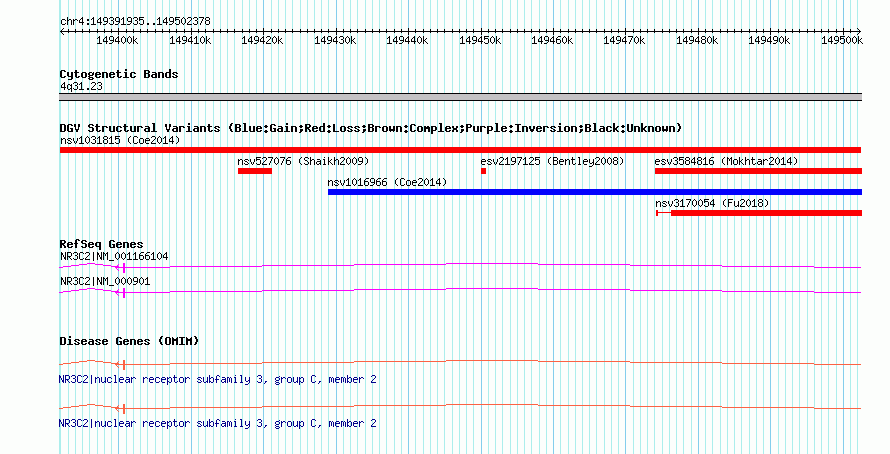
Task: Click the nsv527076 (Shaikh2009) label
Action: (303, 161)
